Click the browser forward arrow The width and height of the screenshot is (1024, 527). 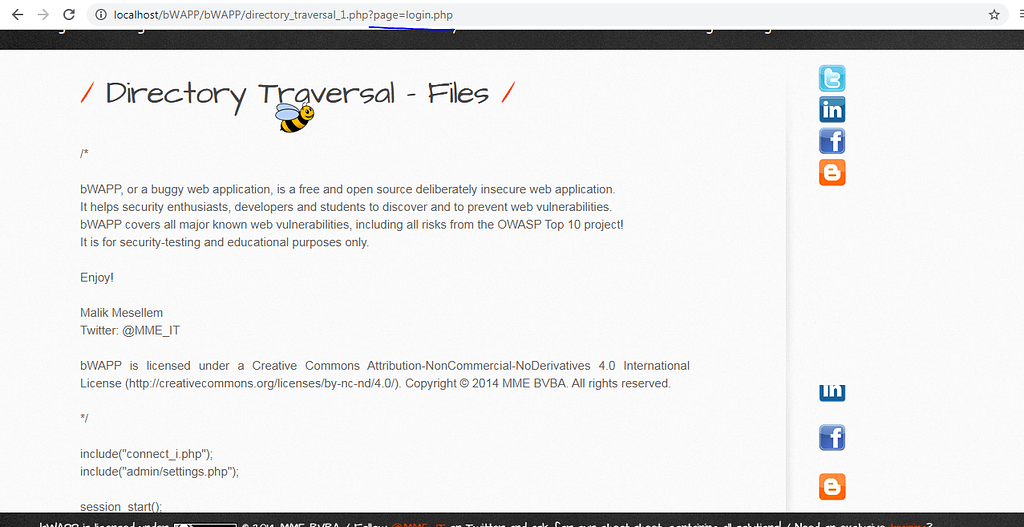pyautogui.click(x=43, y=14)
